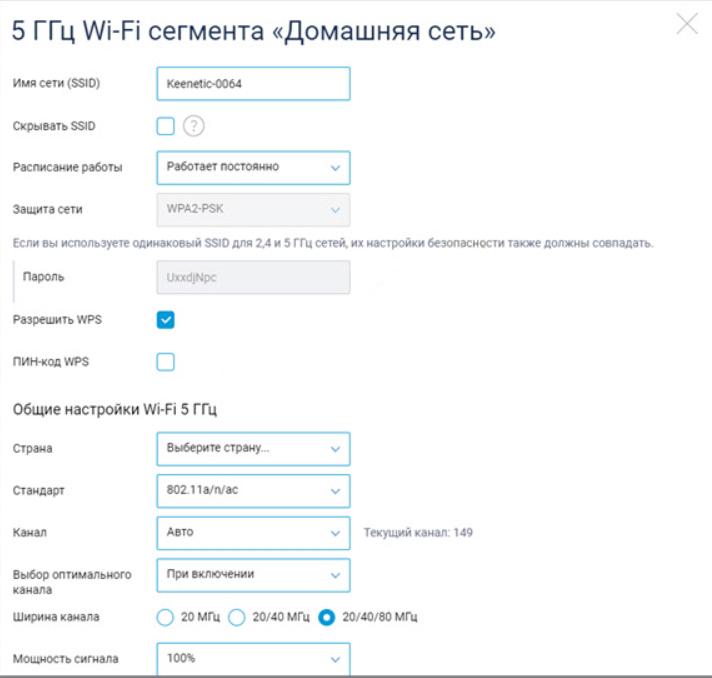The image size is (712, 678).
Task: Click the SSID field containing Keenetic-0064
Action: [x=253, y=84]
